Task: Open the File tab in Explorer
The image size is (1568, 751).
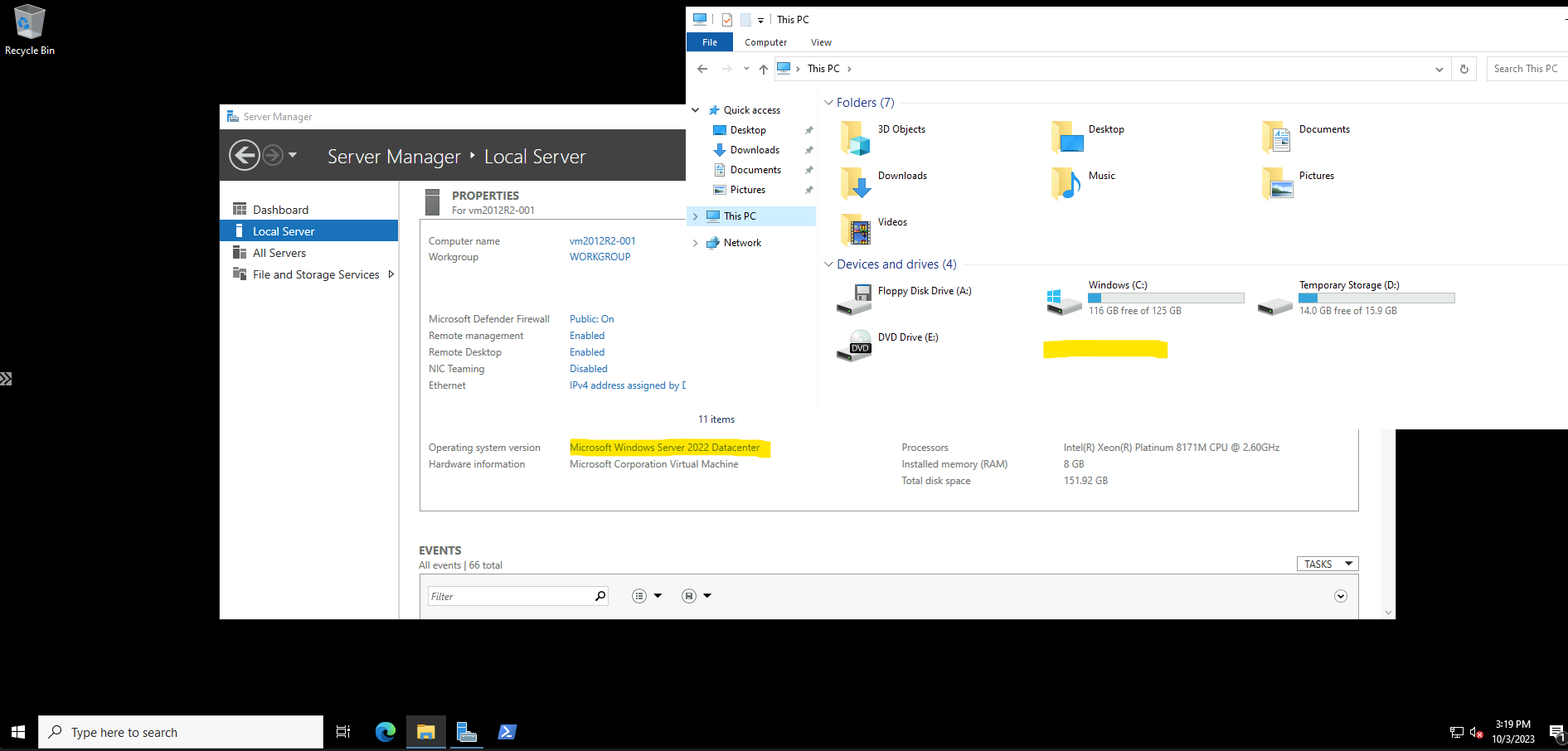Action: (x=710, y=42)
